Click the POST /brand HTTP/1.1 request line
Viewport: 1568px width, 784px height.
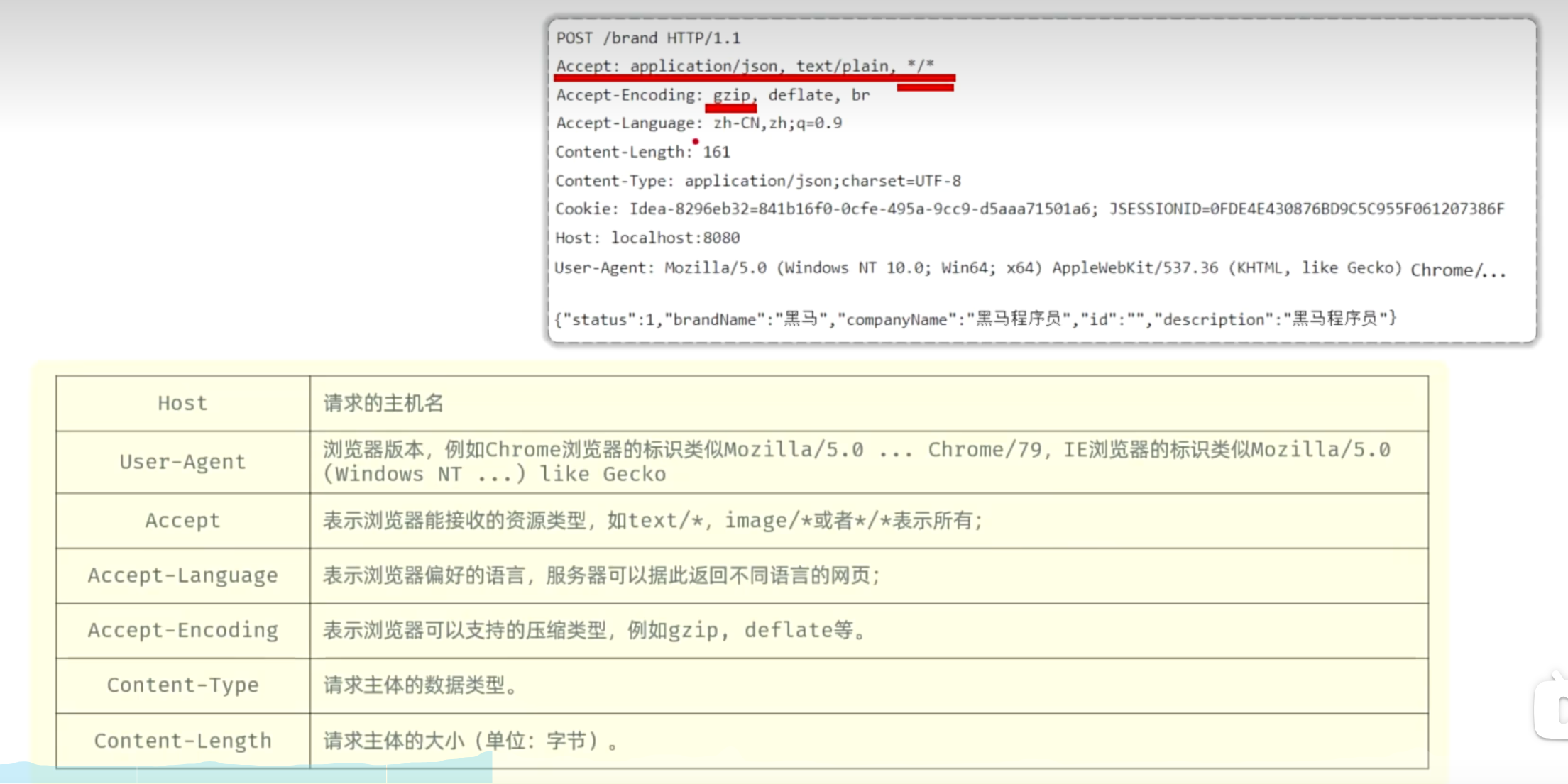pyautogui.click(x=648, y=38)
